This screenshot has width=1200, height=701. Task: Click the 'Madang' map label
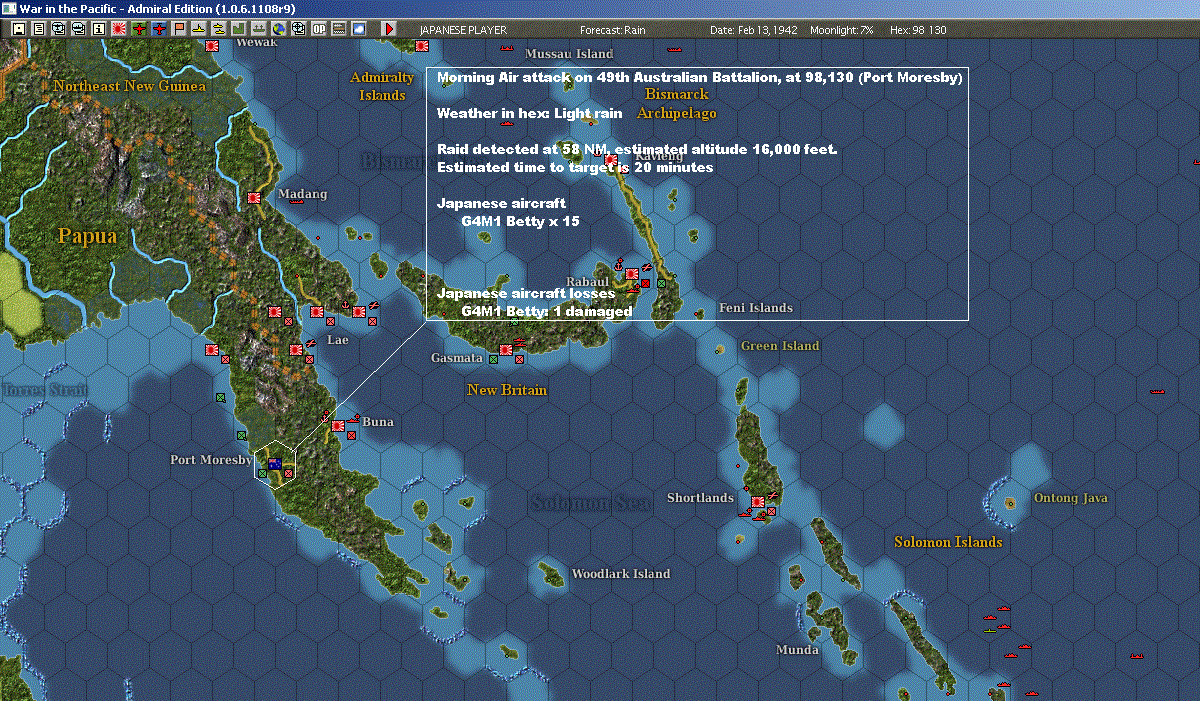[x=303, y=194]
